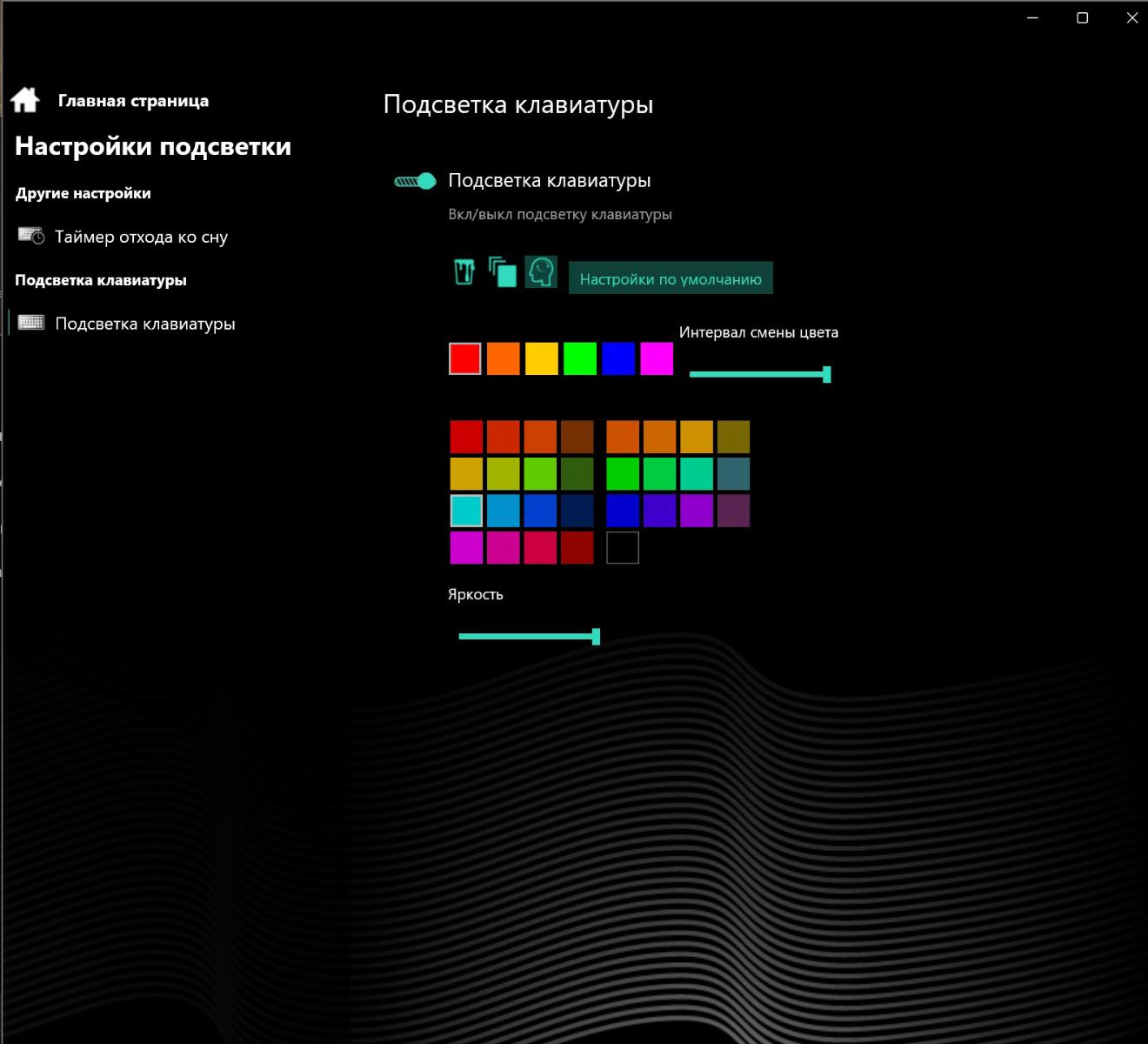This screenshot has width=1148, height=1044.
Task: Choose the neon green swatch in preset row
Action: click(x=580, y=358)
